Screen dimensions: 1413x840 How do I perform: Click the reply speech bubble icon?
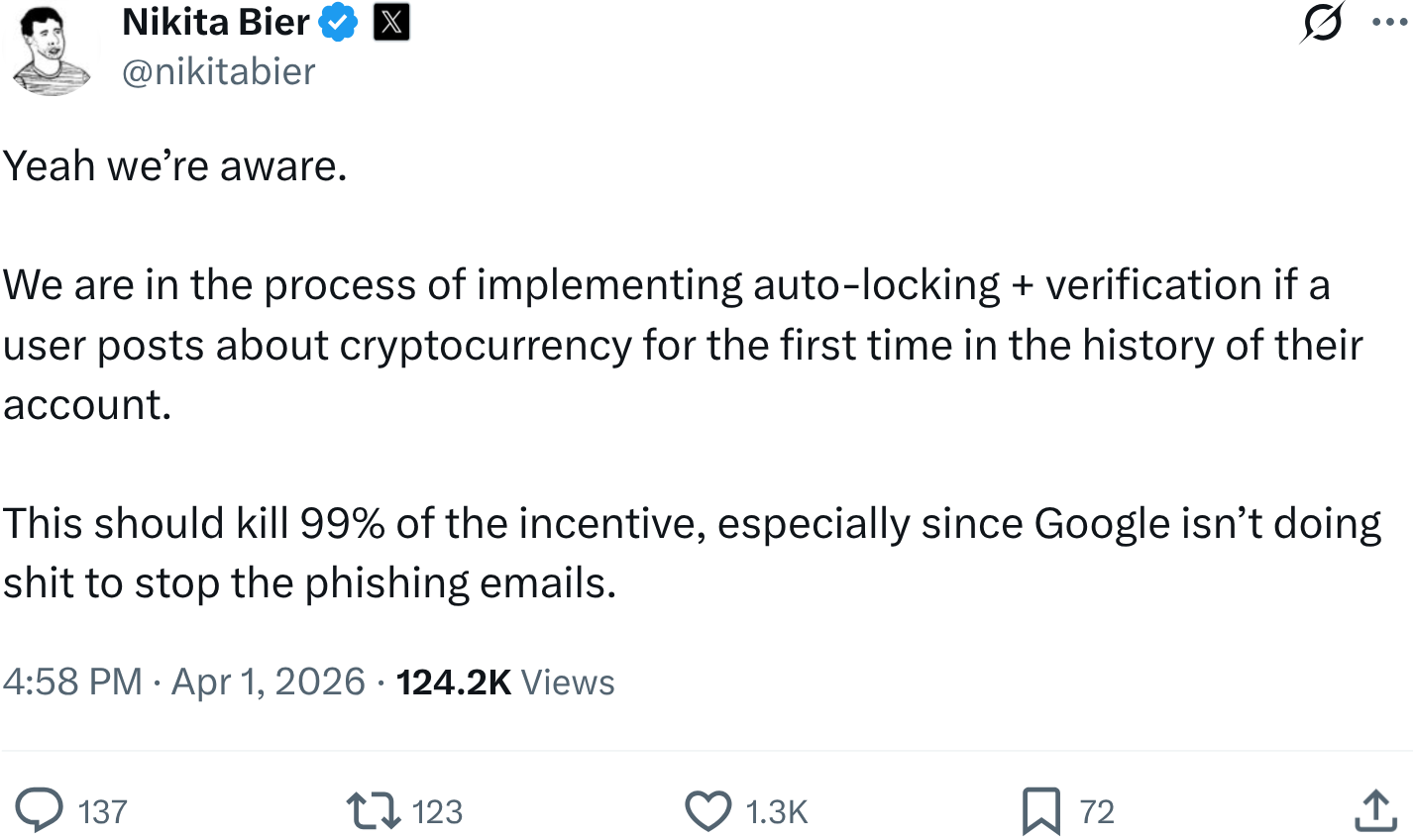[x=42, y=811]
